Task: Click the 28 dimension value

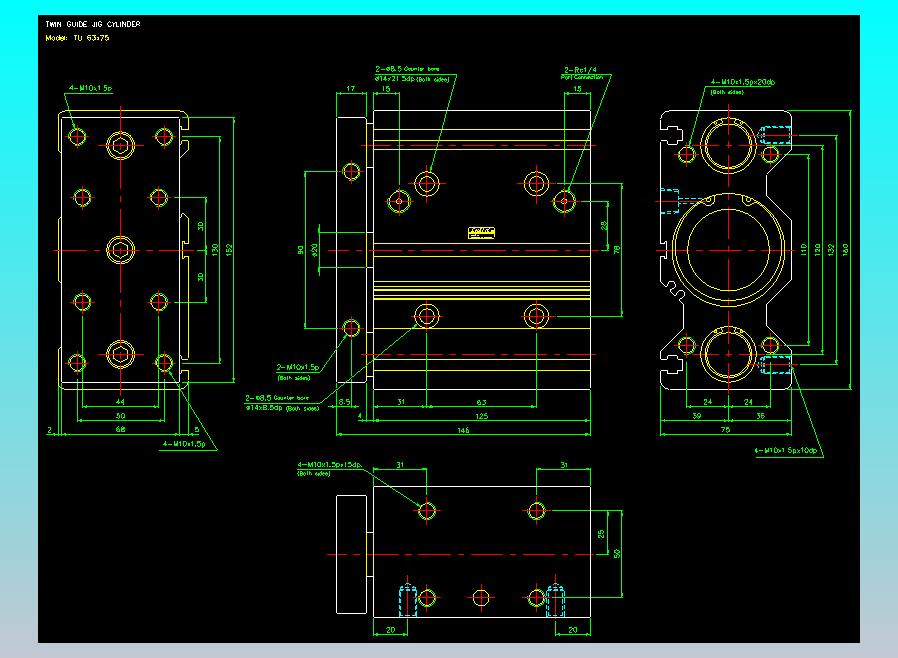Action: [x=604, y=226]
